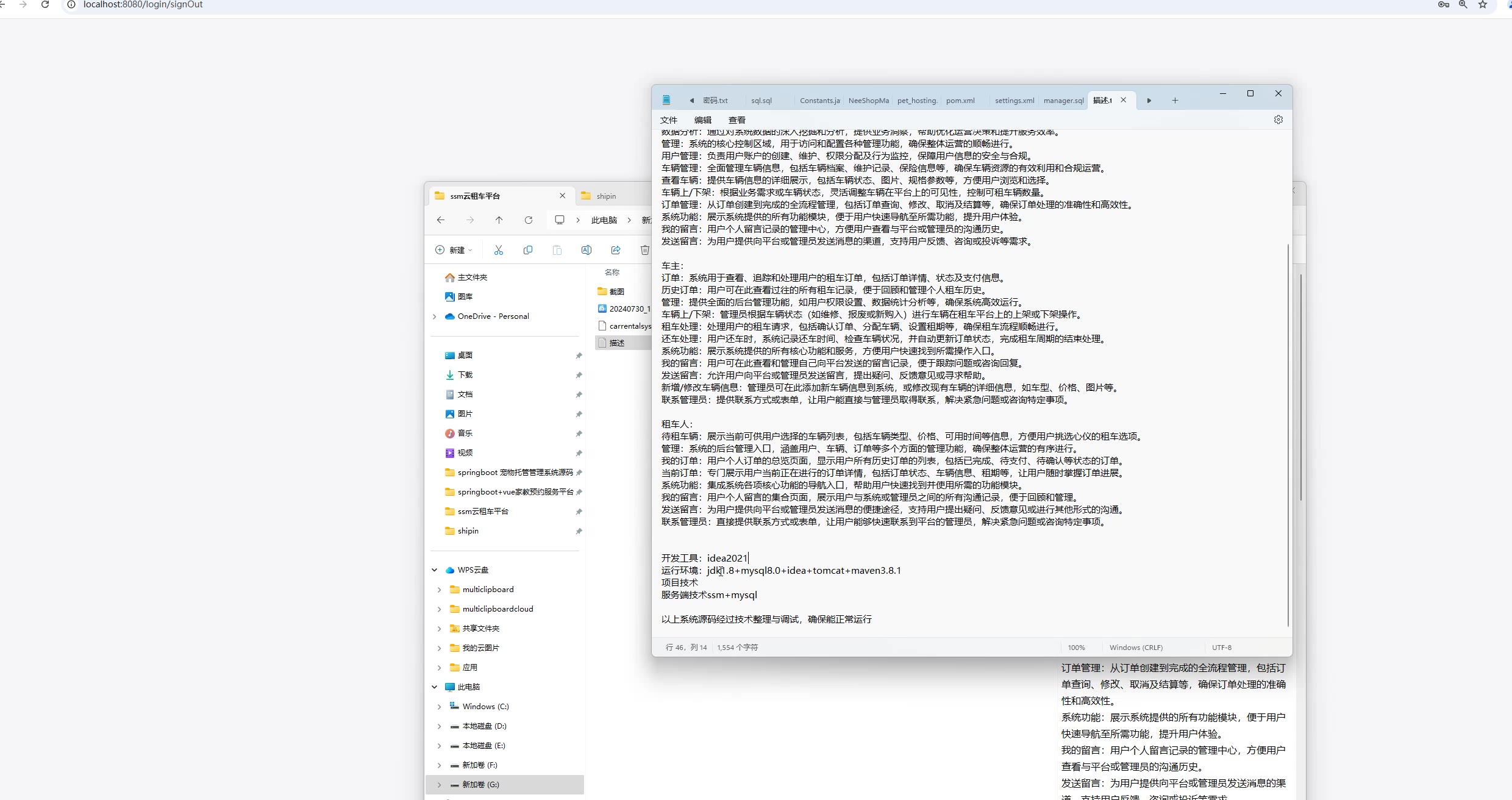Click the Paste icon in Explorer toolbar

557,250
